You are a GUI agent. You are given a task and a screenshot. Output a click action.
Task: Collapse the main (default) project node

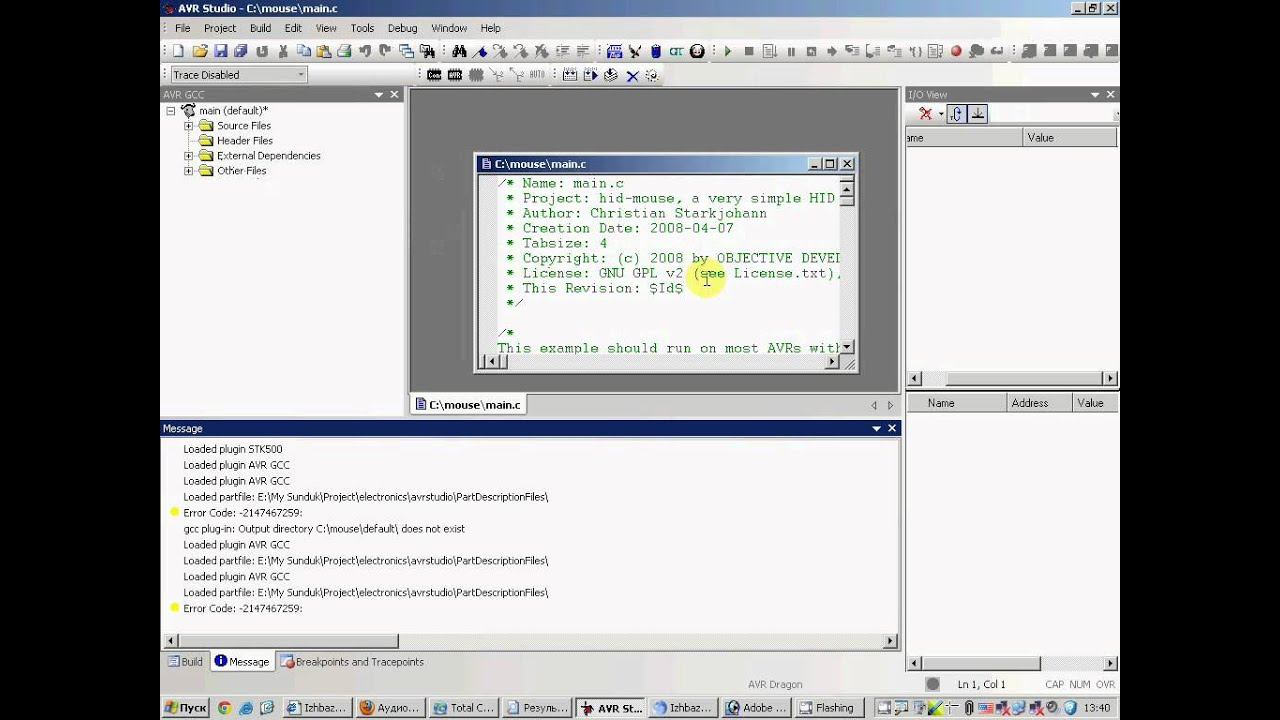coord(171,111)
